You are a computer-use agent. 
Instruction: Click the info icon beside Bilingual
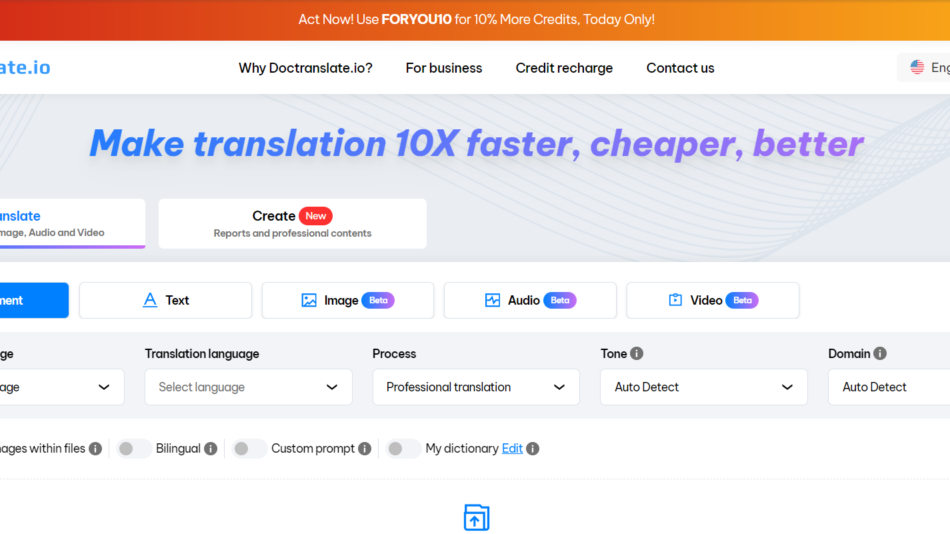(x=210, y=449)
